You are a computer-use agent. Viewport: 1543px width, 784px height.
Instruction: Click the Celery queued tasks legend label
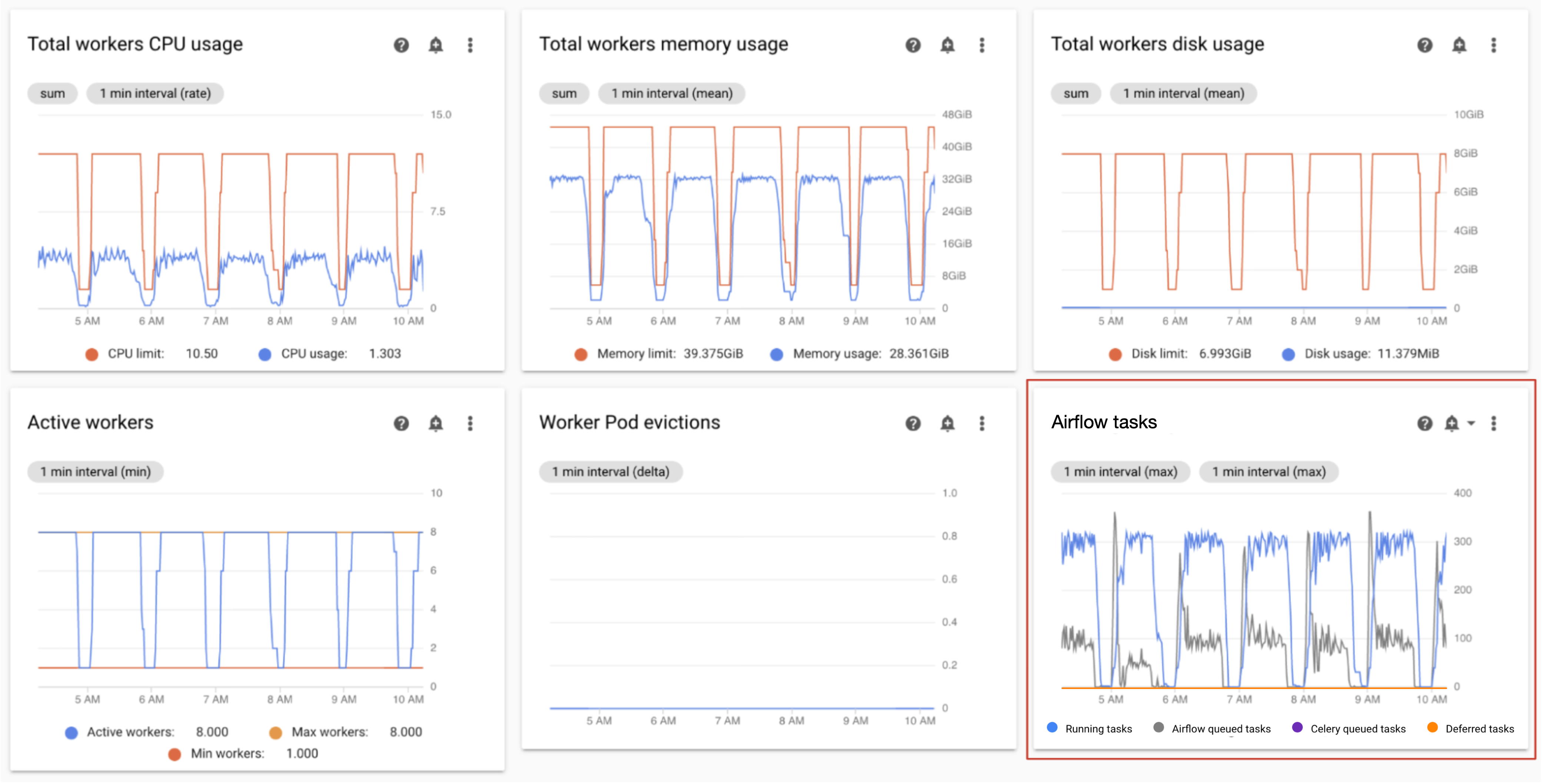coord(1357,729)
